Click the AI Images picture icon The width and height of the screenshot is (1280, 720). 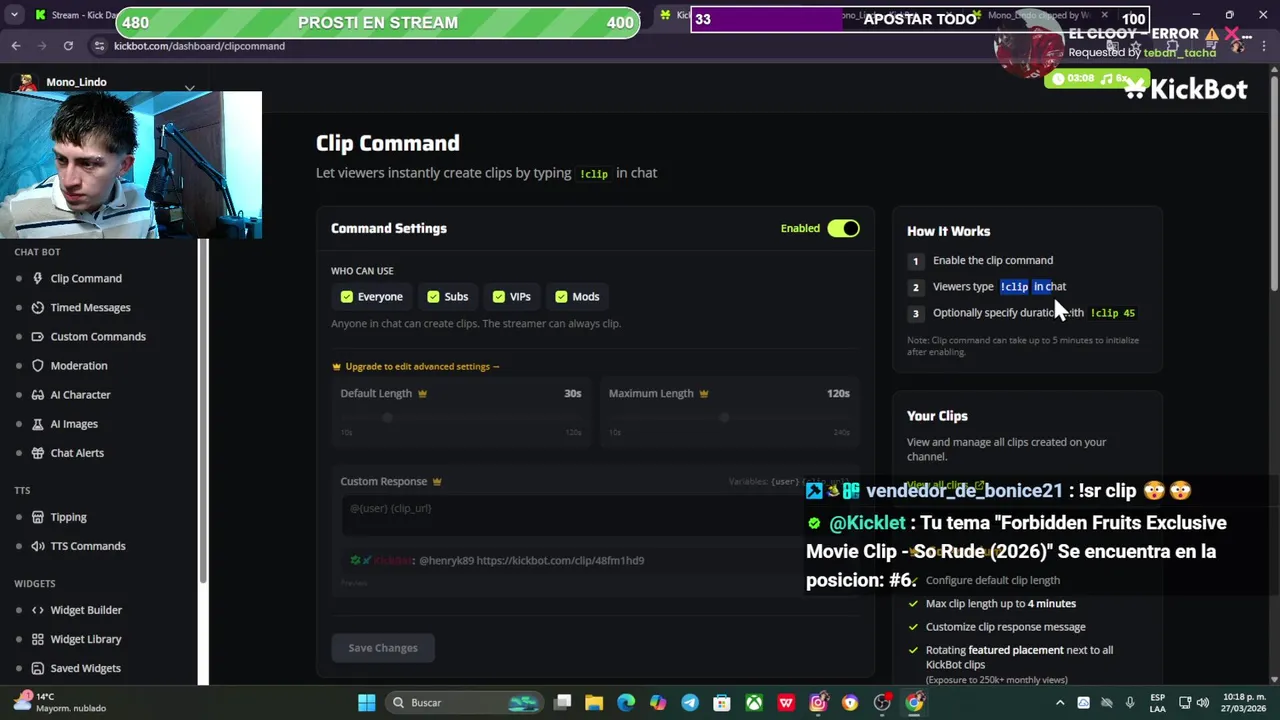[x=38, y=423]
